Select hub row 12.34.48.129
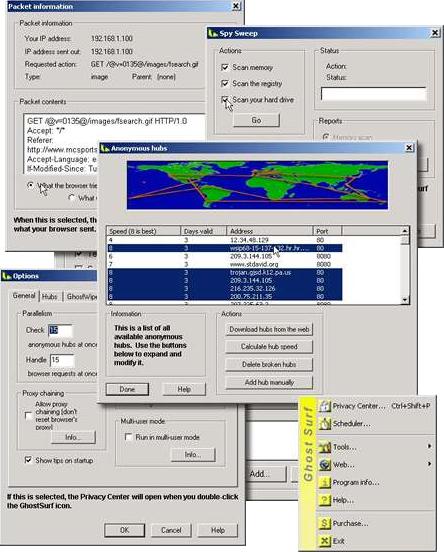 224,240
